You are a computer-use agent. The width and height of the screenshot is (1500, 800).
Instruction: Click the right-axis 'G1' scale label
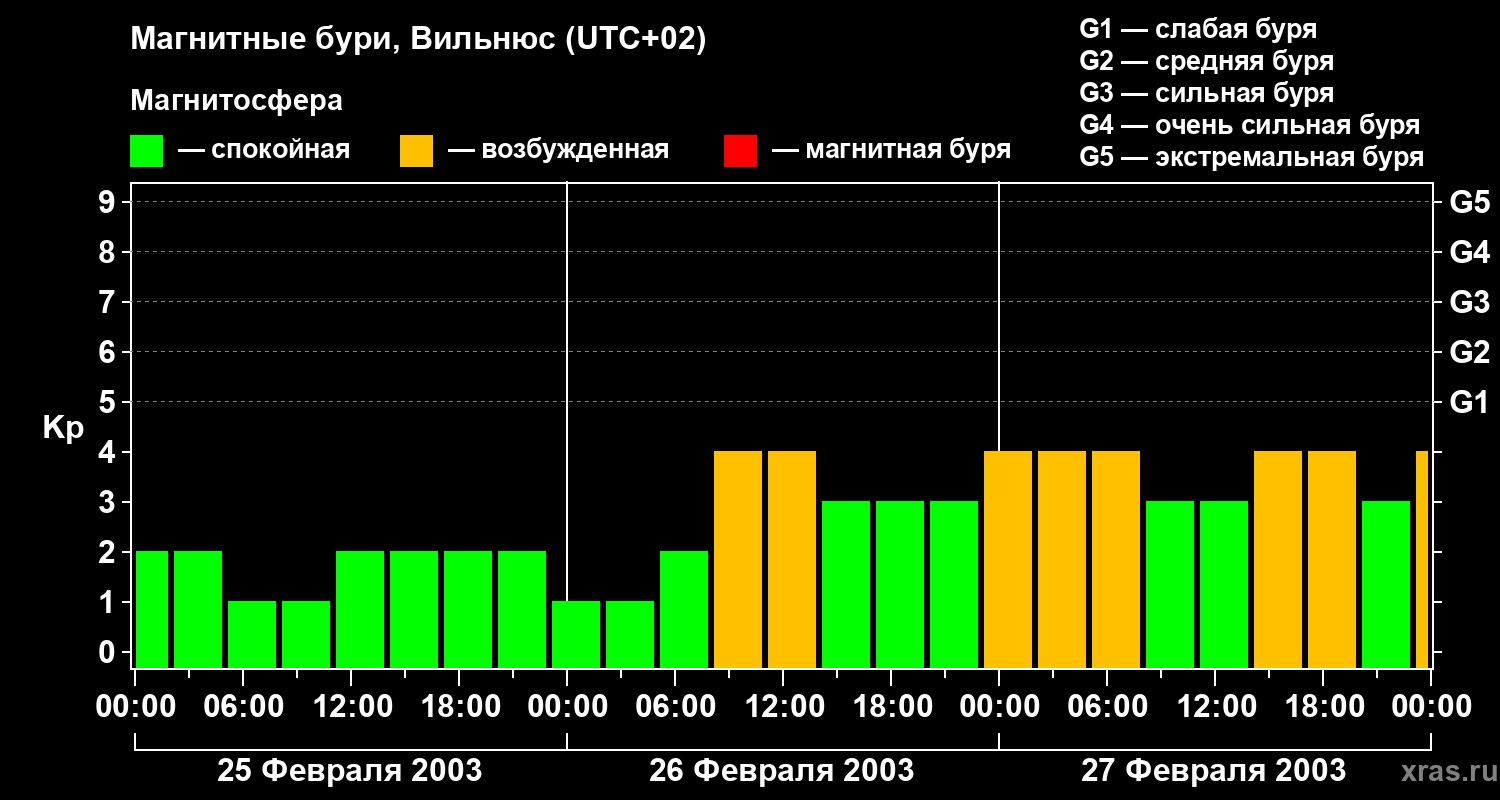1469,402
